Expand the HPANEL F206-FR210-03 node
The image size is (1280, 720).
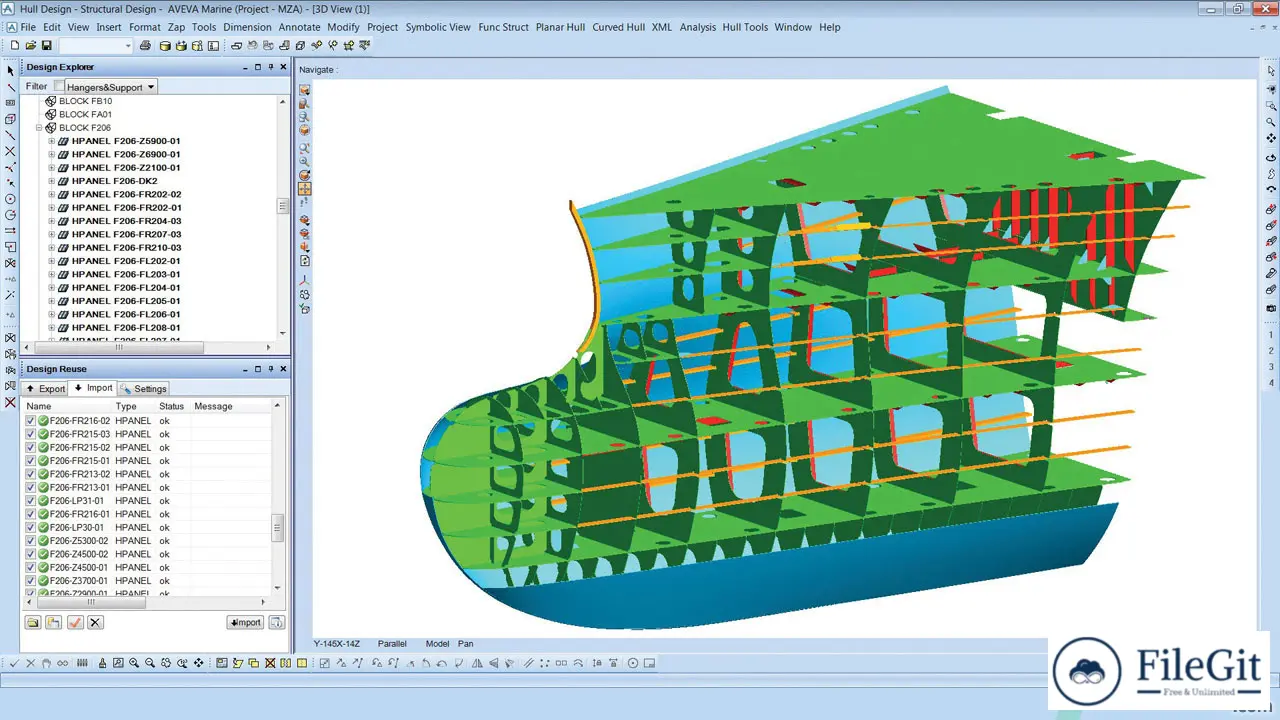[52, 247]
